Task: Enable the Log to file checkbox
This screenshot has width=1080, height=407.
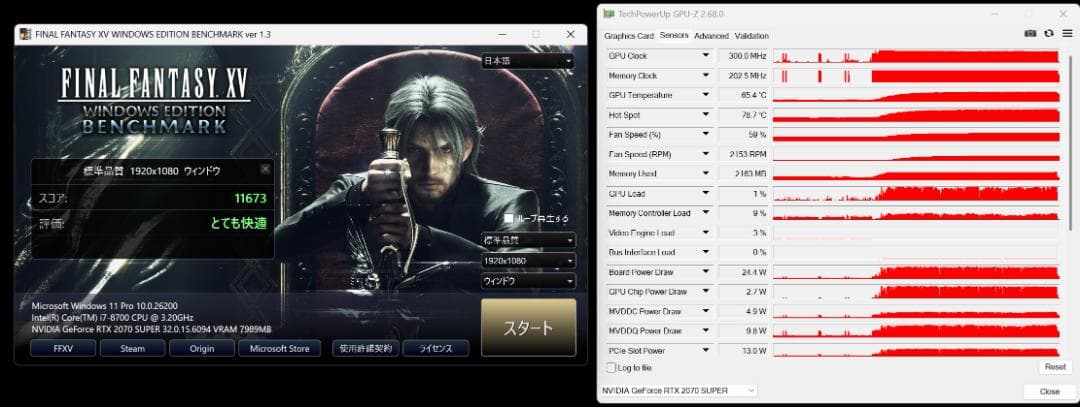Action: tap(611, 368)
